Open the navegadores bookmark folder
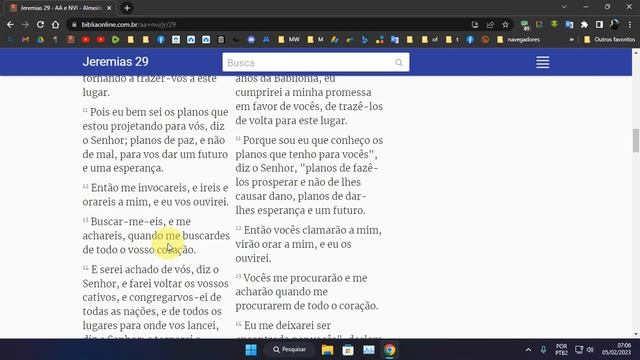640x360 pixels. 519,40
